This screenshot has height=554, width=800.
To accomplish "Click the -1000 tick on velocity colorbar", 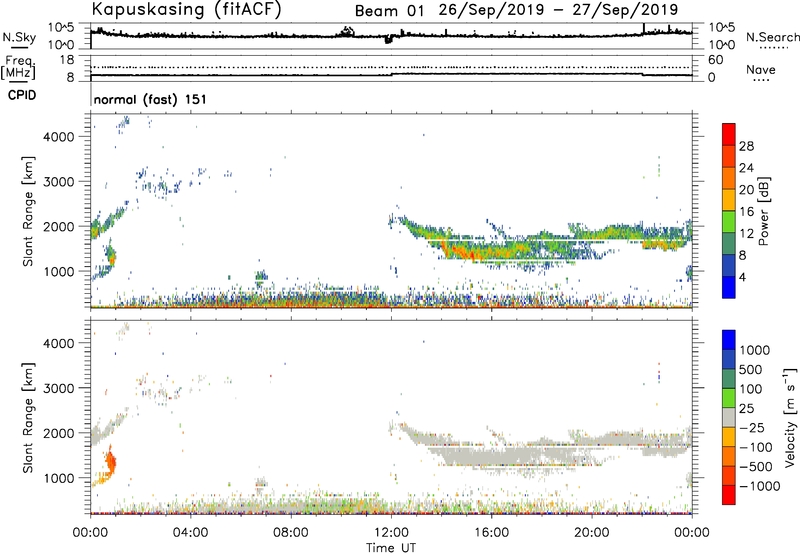I will 759,486.
